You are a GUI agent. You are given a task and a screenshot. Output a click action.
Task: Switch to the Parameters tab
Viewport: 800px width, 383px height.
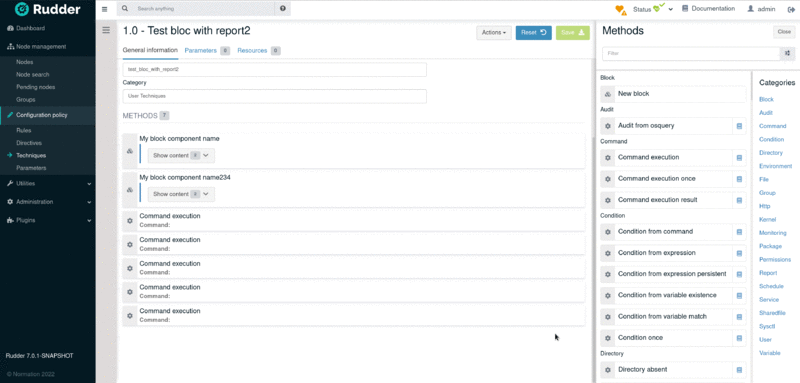tap(207, 50)
